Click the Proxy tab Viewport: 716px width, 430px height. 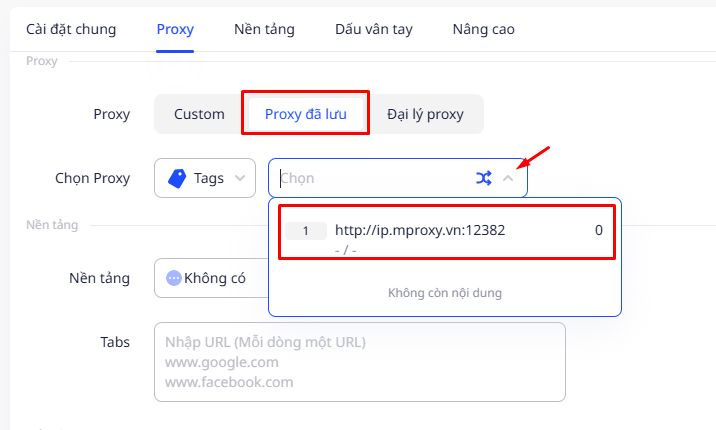[175, 29]
